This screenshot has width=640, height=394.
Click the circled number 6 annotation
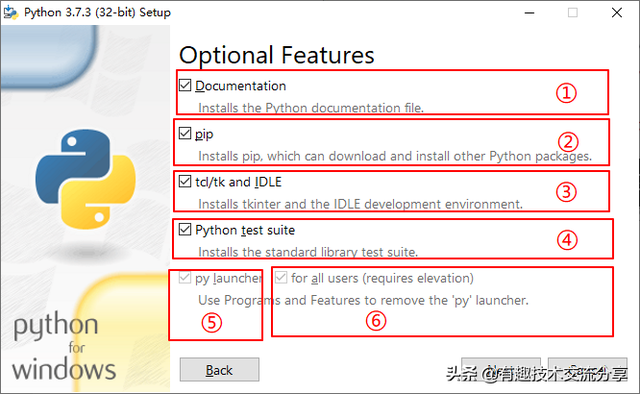(x=376, y=321)
